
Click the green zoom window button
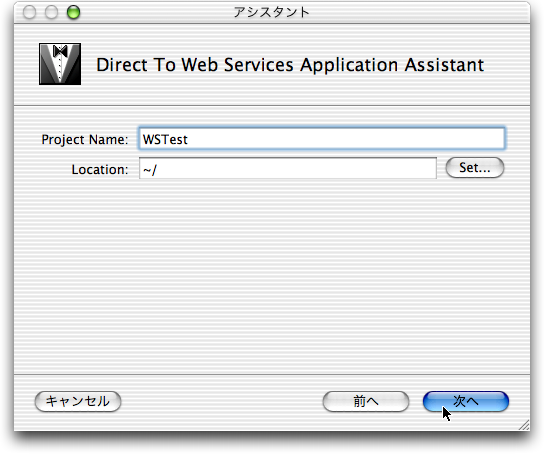tap(74, 12)
